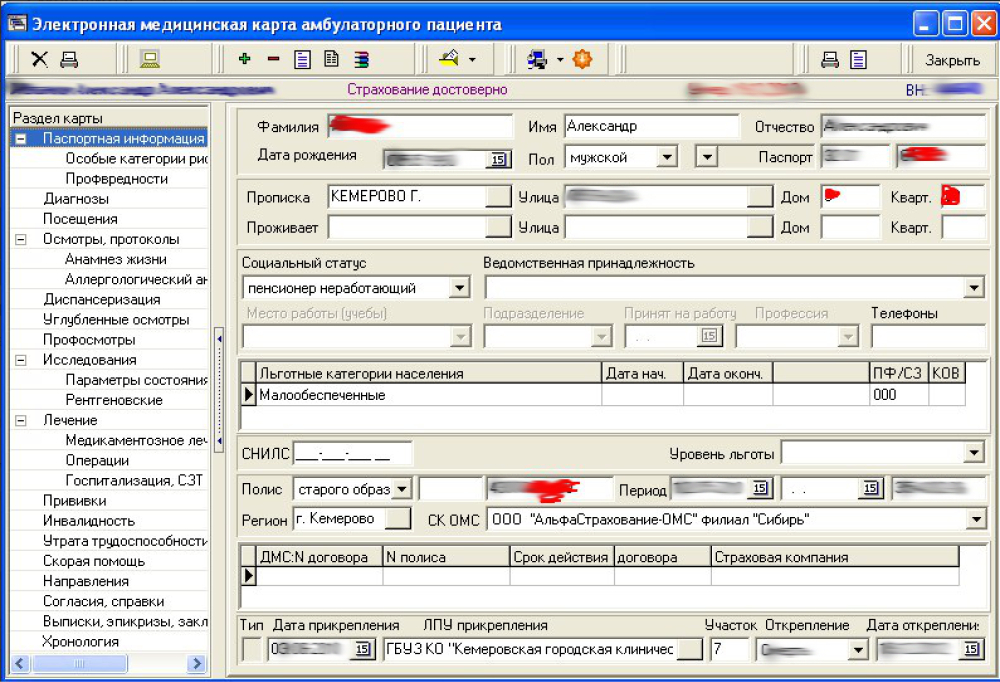The width and height of the screenshot is (1000, 682).
Task: Collapse the Лечение tree section
Action: [x=20, y=420]
